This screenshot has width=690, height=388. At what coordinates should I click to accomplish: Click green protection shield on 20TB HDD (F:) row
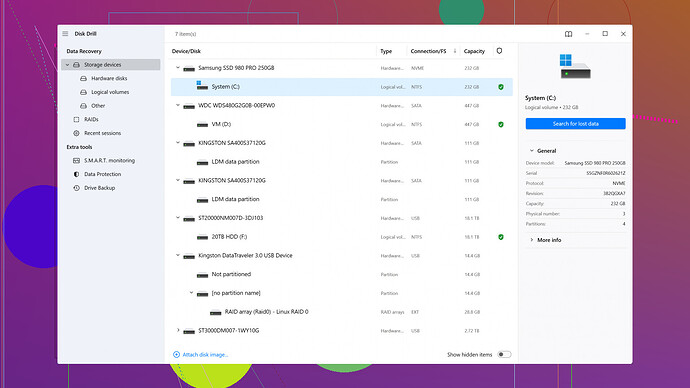[501, 237]
